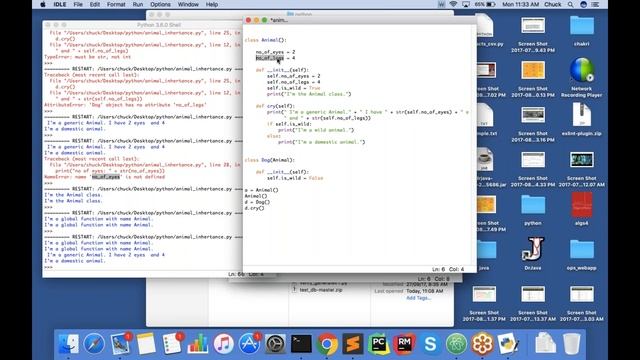The width and height of the screenshot is (640, 360).
Task: Click the AirPlay display icon in menu bar
Action: 466,4
